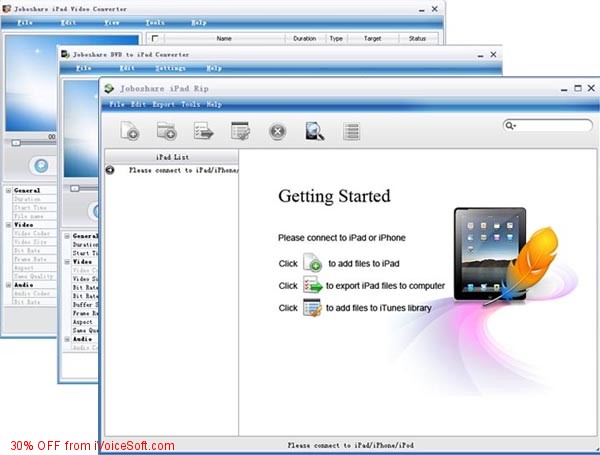Click the Getting Started iTunes library icon

point(312,307)
